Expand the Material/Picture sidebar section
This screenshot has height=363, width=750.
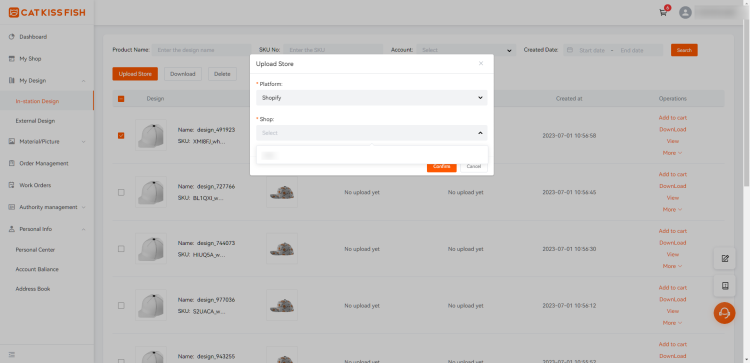(84, 142)
